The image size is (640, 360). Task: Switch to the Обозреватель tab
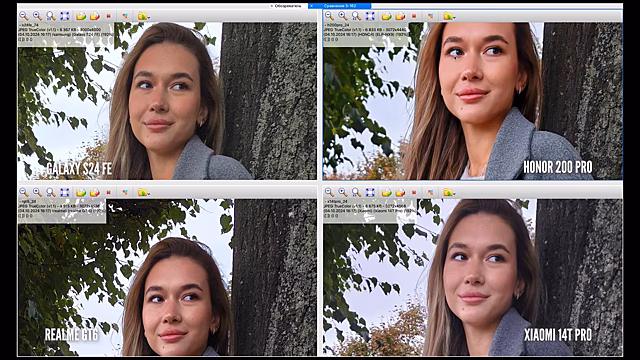[x=288, y=6]
